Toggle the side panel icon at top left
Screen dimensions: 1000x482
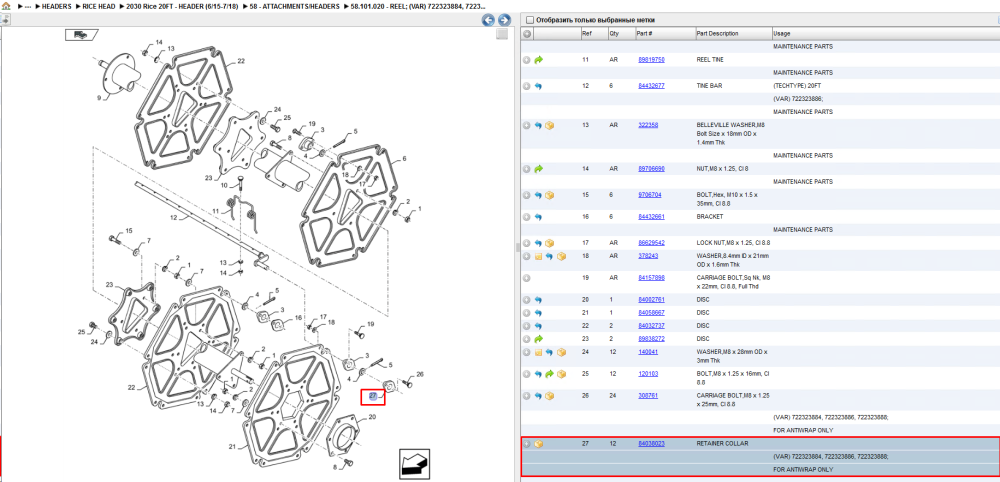pos(5,20)
